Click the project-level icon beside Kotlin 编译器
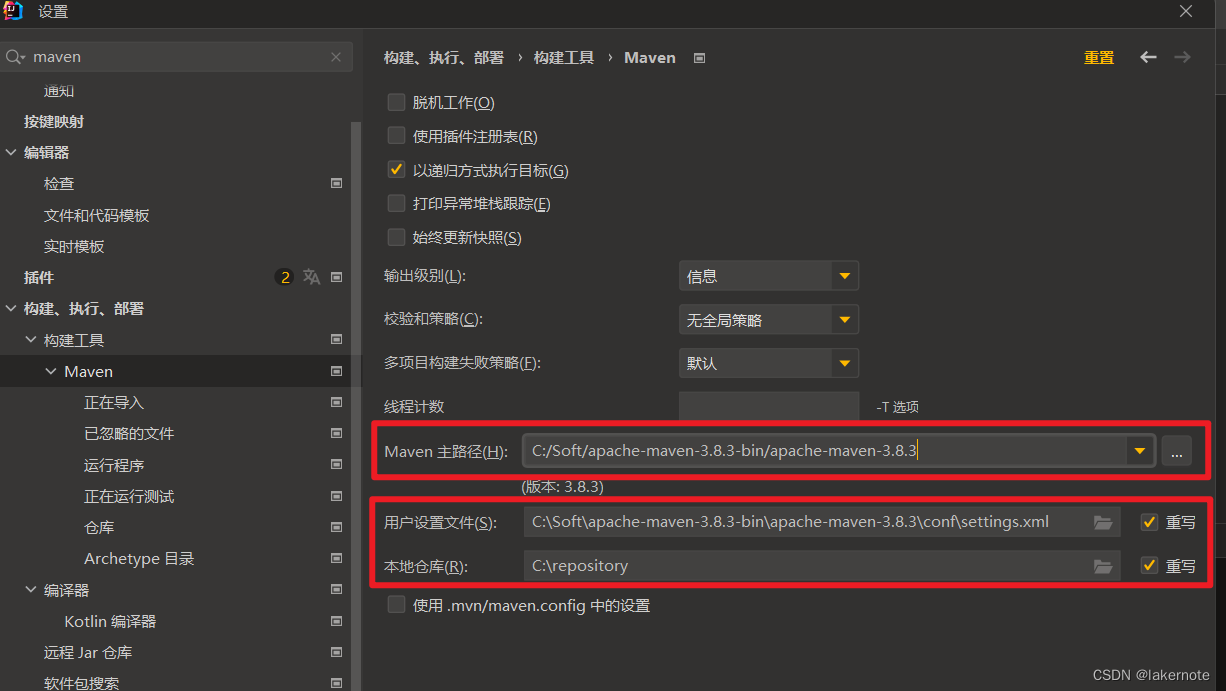The width and height of the screenshot is (1226, 691). click(336, 621)
